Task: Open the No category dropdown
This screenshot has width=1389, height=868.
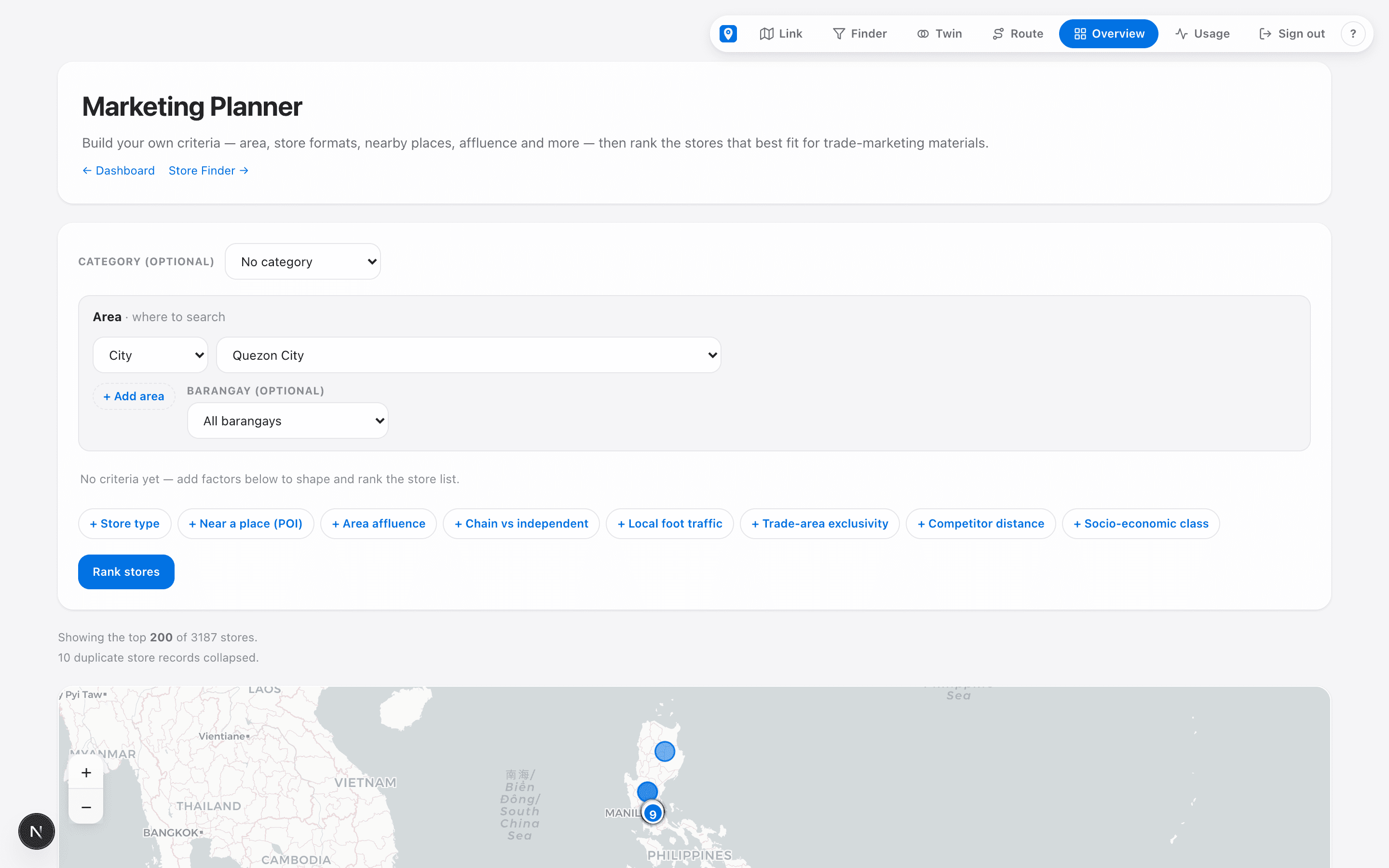Action: (303, 262)
